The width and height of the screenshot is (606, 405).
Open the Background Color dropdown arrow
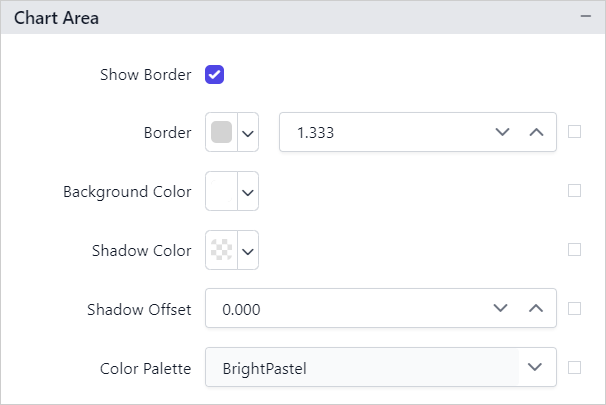point(248,191)
